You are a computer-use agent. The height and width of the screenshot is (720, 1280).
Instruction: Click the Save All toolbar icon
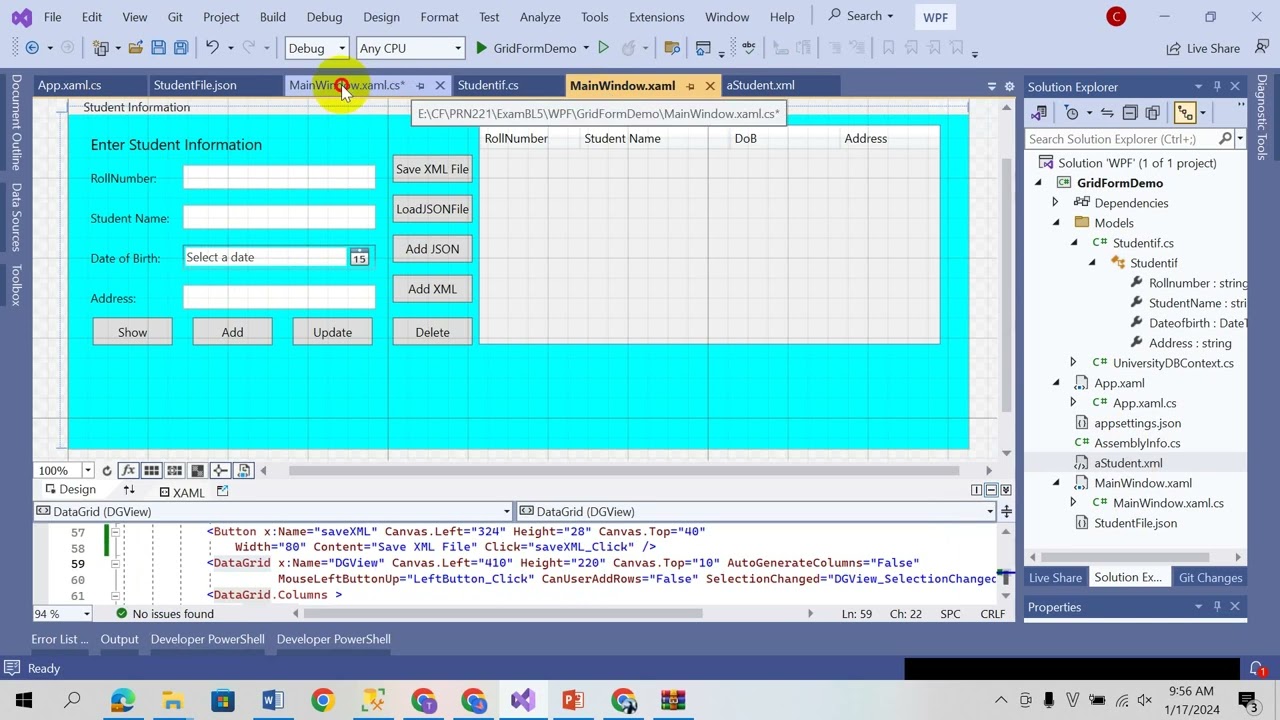tap(181, 48)
